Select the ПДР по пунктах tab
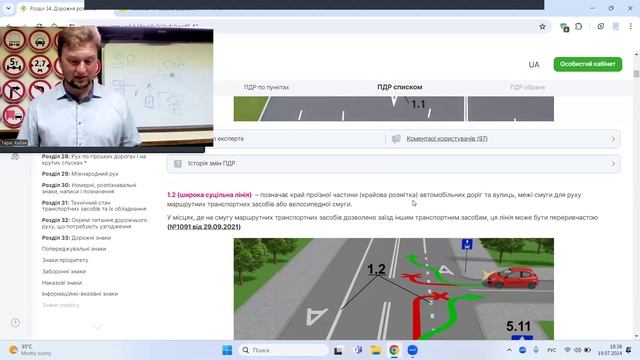This screenshot has width=640, height=360. [x=266, y=87]
